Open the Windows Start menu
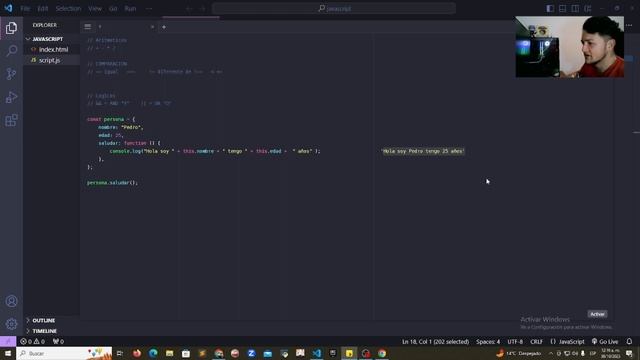This screenshot has width=640, height=360. coord(8,353)
